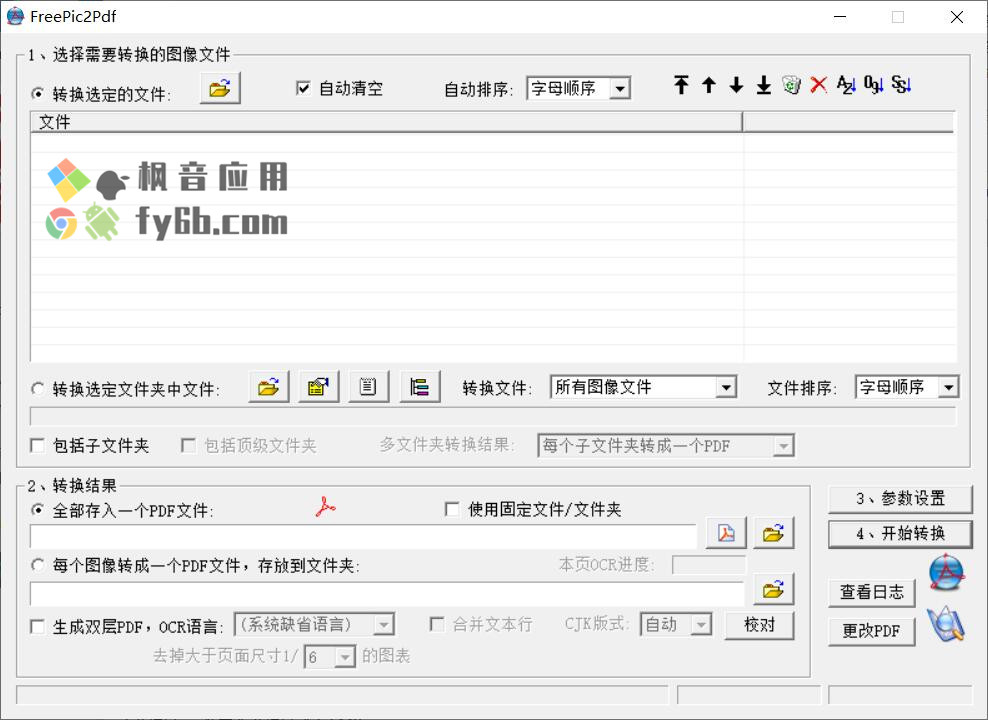Select 转换选定文件夹中文件 radio button
988x720 pixels.
38,389
